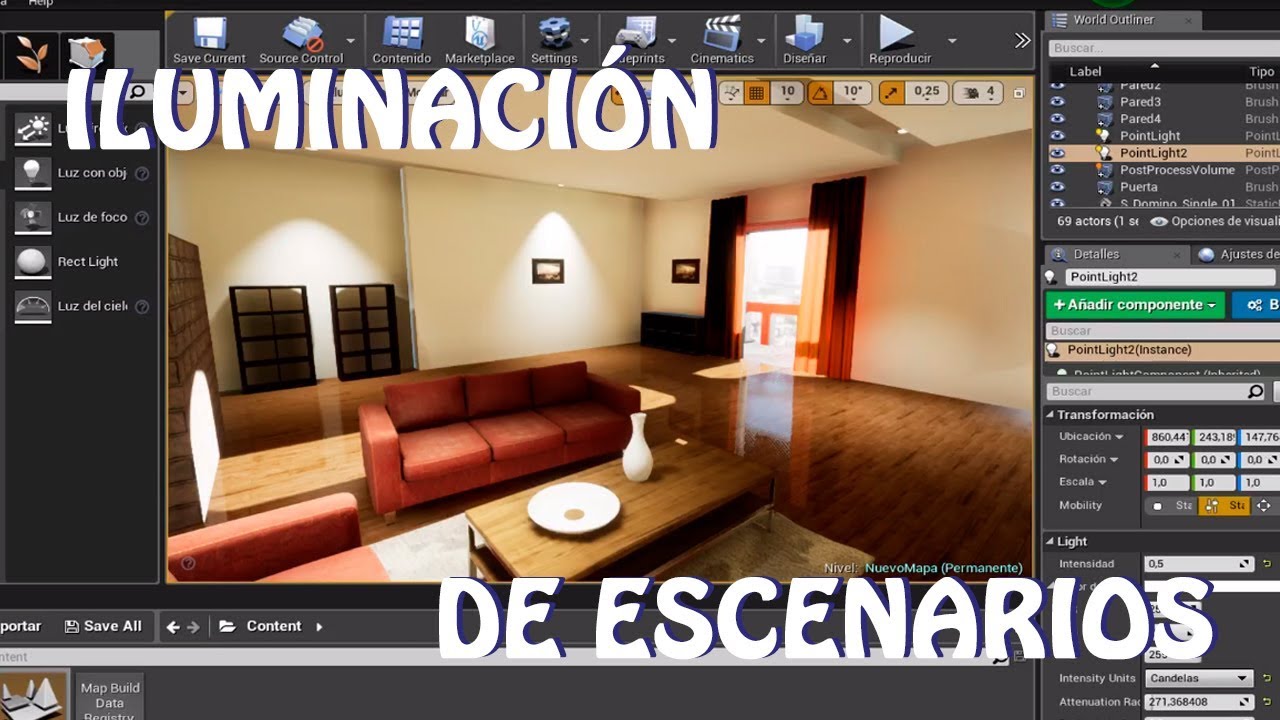Click the camera speed viewport icon
The width and height of the screenshot is (1280, 720).
[969, 92]
